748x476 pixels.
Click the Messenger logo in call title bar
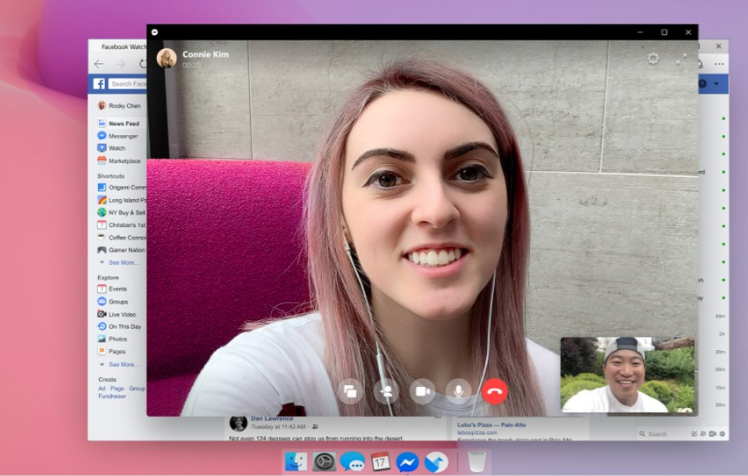click(155, 32)
